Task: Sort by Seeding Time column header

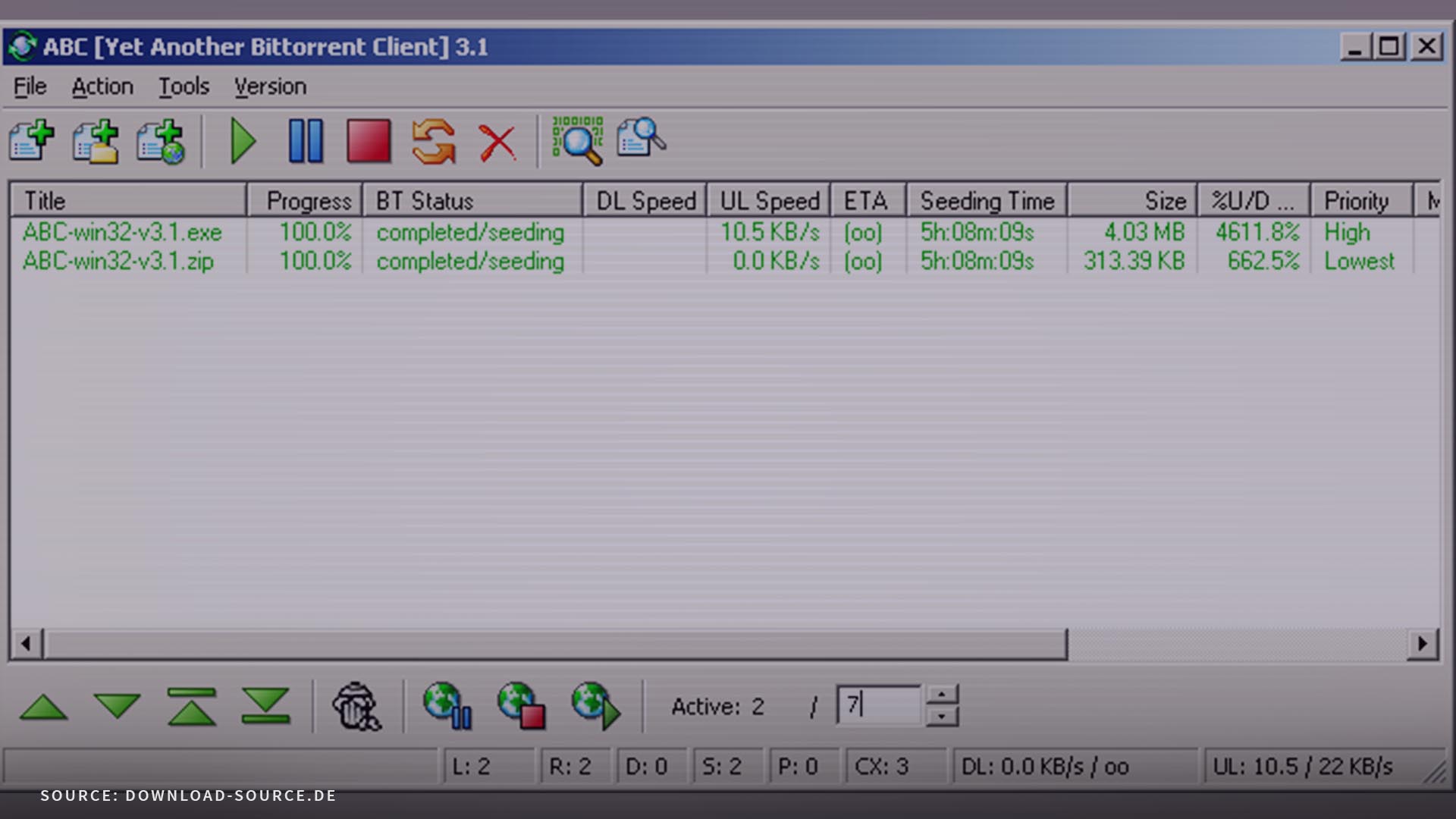Action: point(987,200)
